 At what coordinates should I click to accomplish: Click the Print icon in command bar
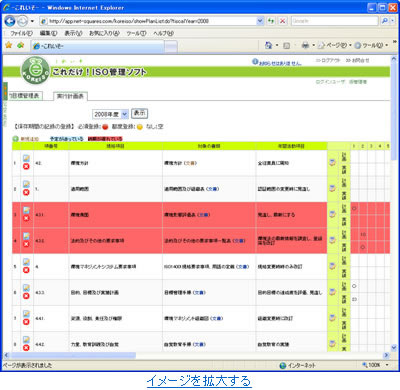pyautogui.click(x=305, y=45)
